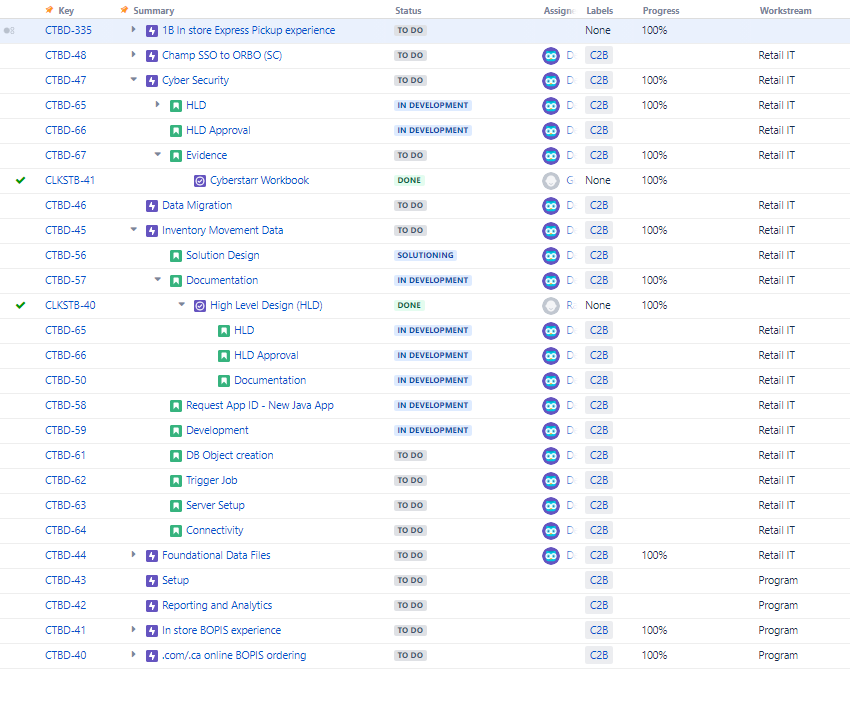Click task icon for High Level Design (HLD)

click(x=199, y=306)
